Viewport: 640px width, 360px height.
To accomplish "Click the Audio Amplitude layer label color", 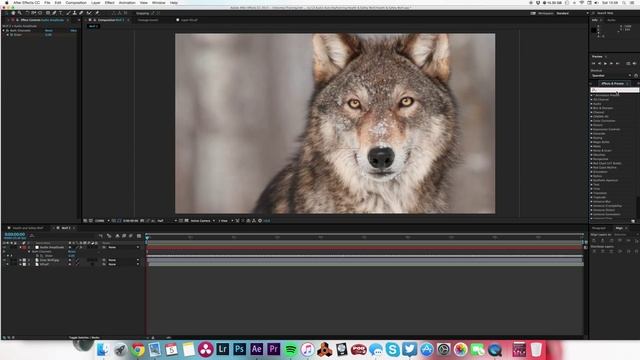I will 24,247.
